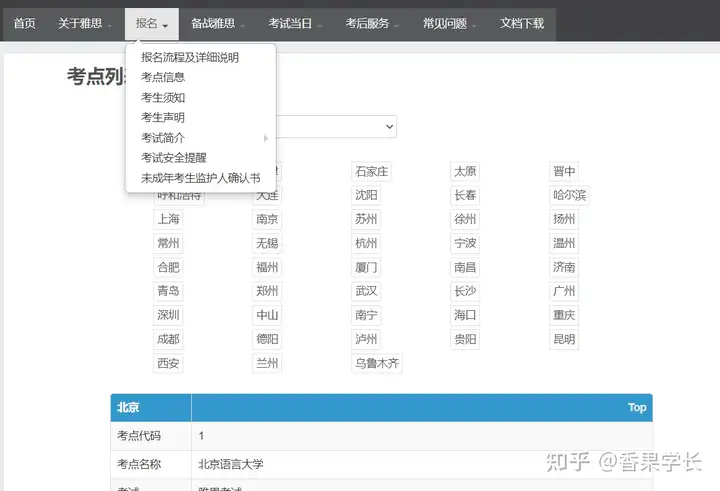
Task: Click the 南京 city link
Action: 267,219
